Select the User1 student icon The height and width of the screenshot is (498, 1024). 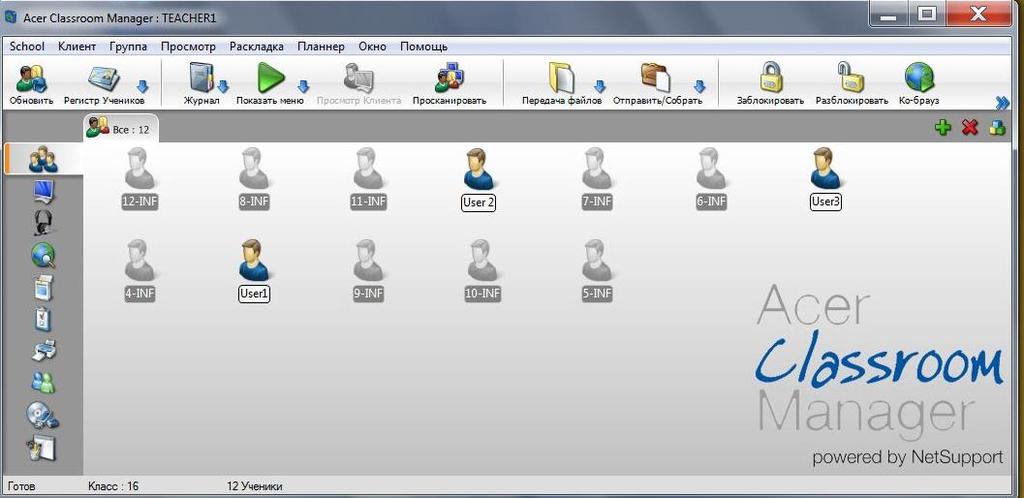254,260
